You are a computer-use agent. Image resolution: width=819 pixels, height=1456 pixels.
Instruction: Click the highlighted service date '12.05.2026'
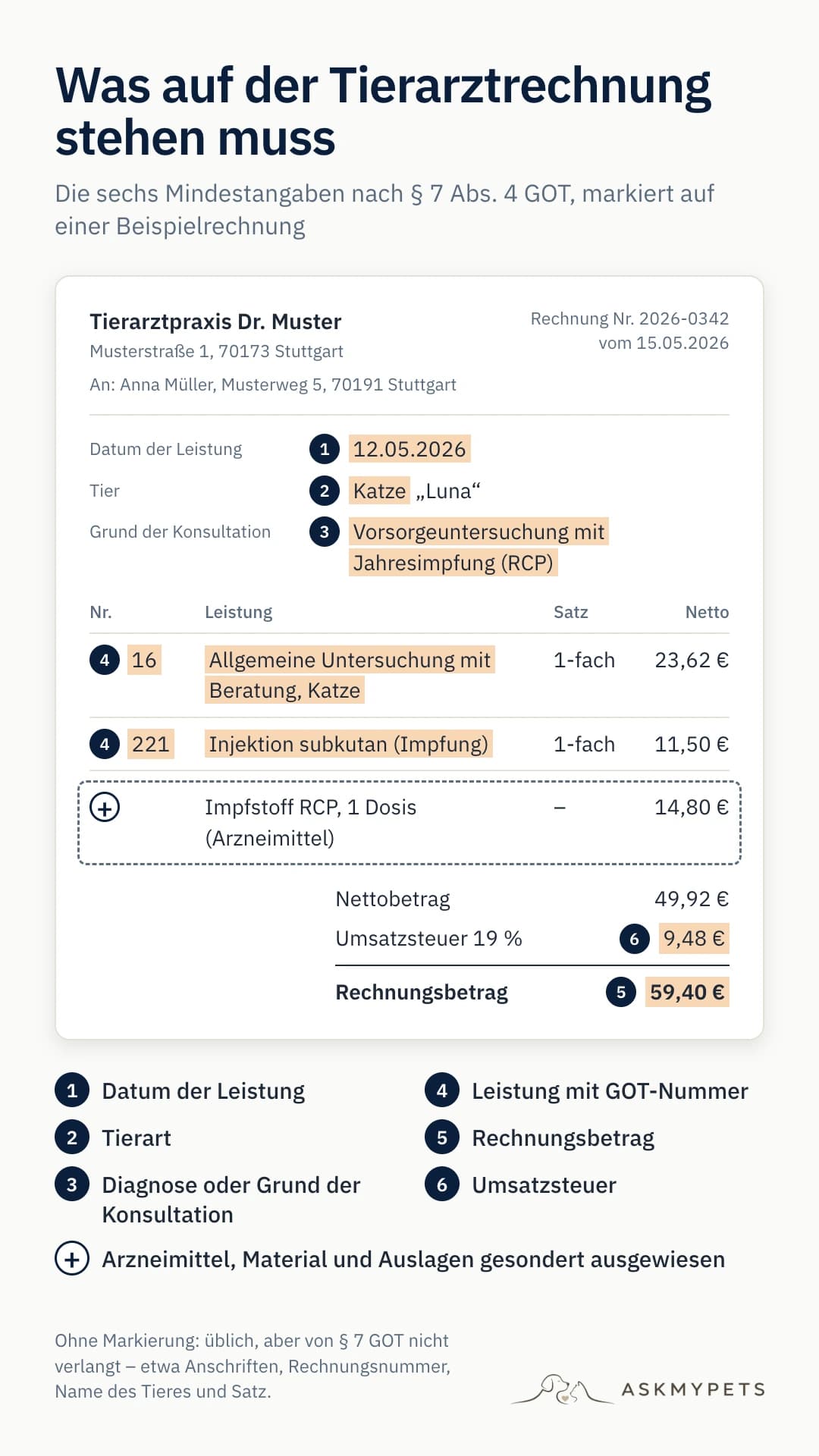coord(409,449)
